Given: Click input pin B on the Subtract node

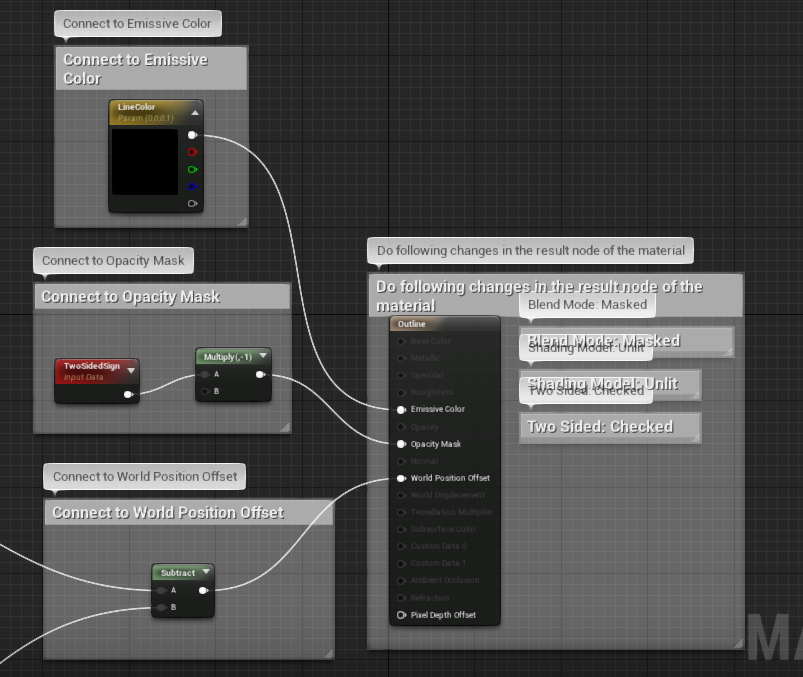Looking at the screenshot, I should tap(161, 607).
